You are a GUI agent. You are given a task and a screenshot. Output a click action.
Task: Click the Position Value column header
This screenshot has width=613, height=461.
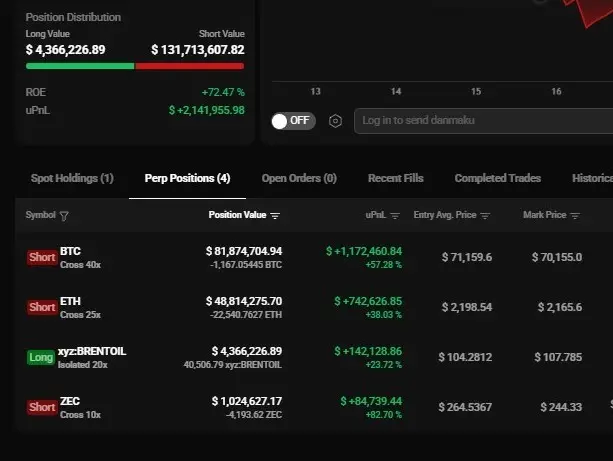[237, 215]
